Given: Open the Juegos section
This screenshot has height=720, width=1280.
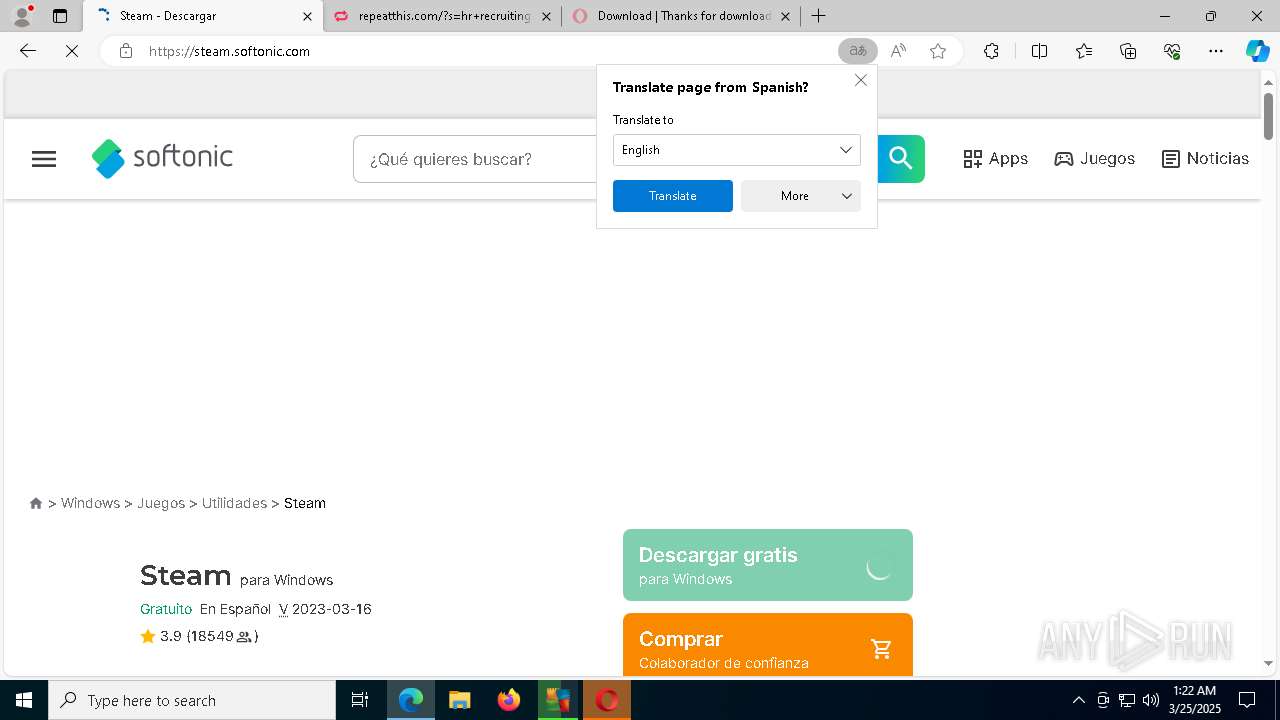Looking at the screenshot, I should click(1095, 158).
